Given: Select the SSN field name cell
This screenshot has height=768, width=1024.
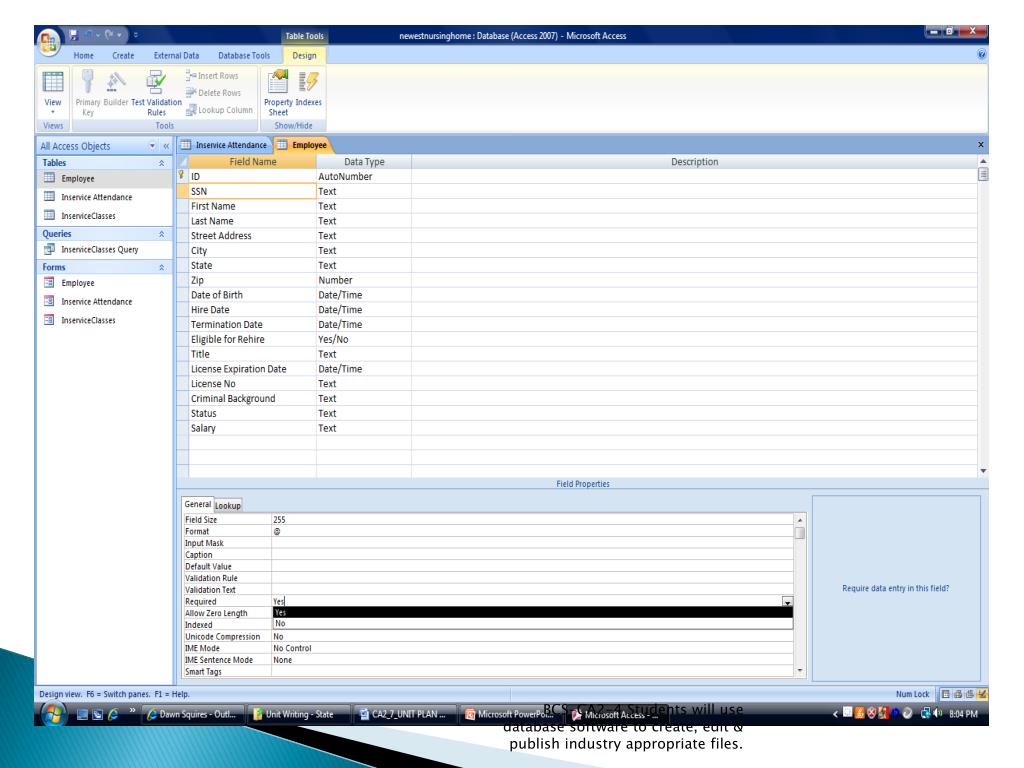Looking at the screenshot, I should tap(252, 191).
